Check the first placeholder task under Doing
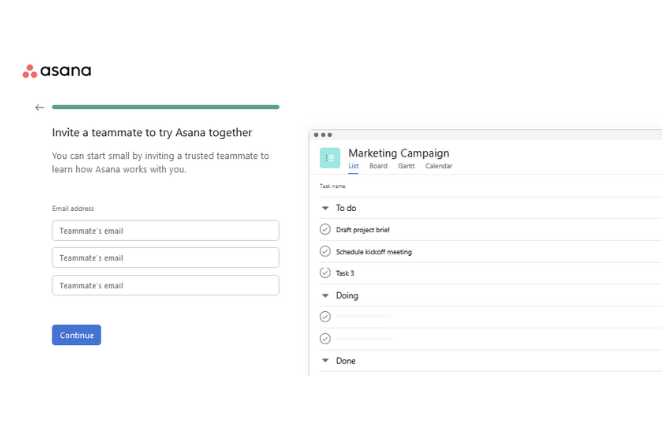Image resolution: width=668 pixels, height=428 pixels. point(325,317)
